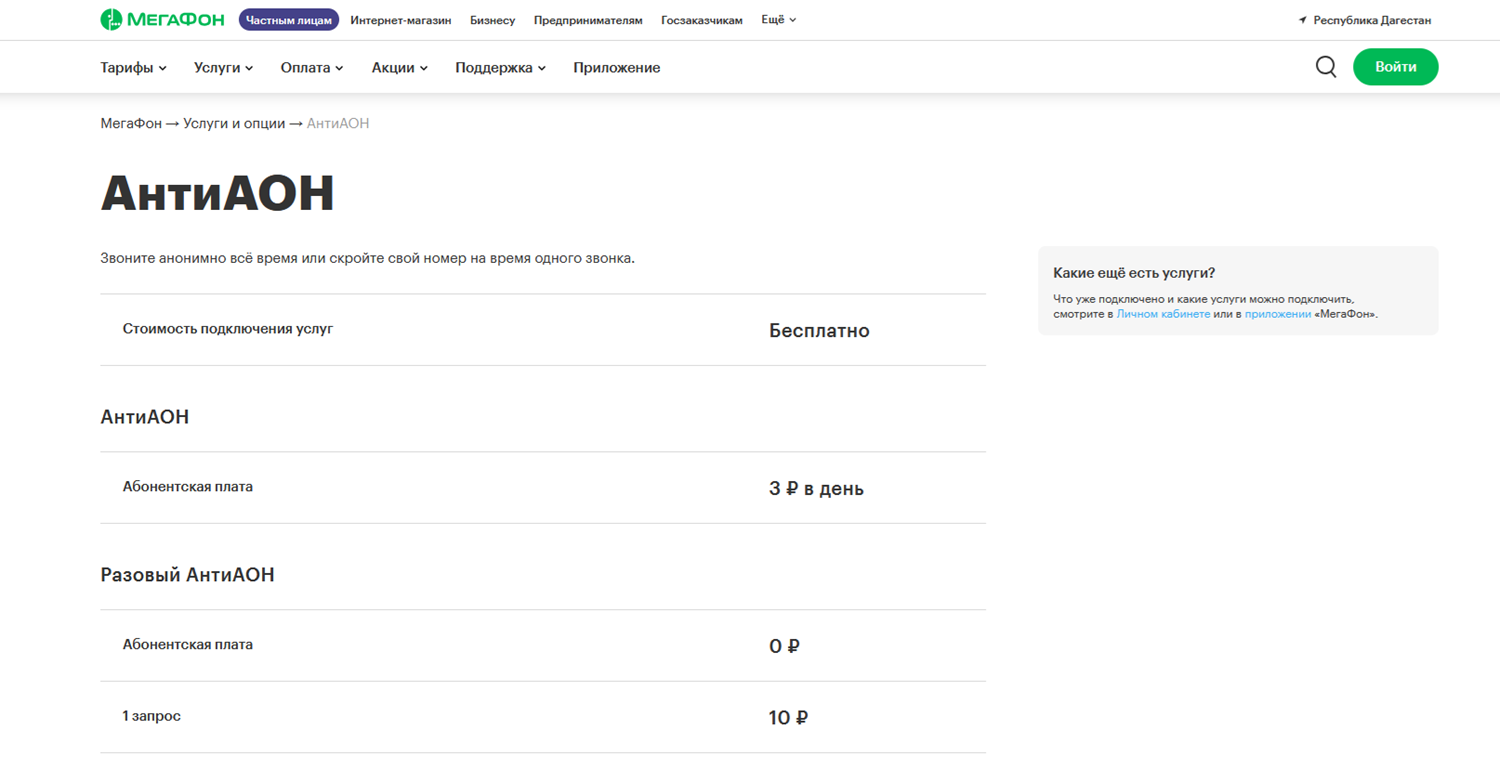Click the location arrow icon

[x=1302, y=20]
